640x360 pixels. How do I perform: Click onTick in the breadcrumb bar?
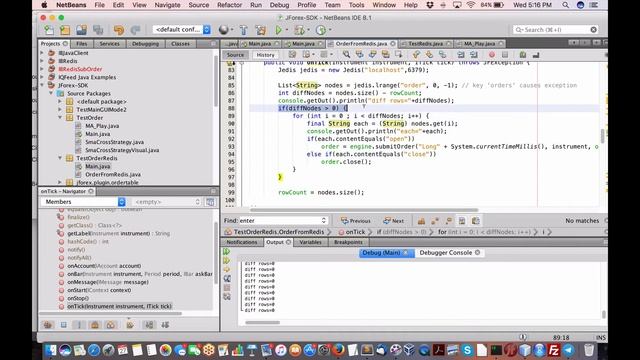[x=352, y=232]
